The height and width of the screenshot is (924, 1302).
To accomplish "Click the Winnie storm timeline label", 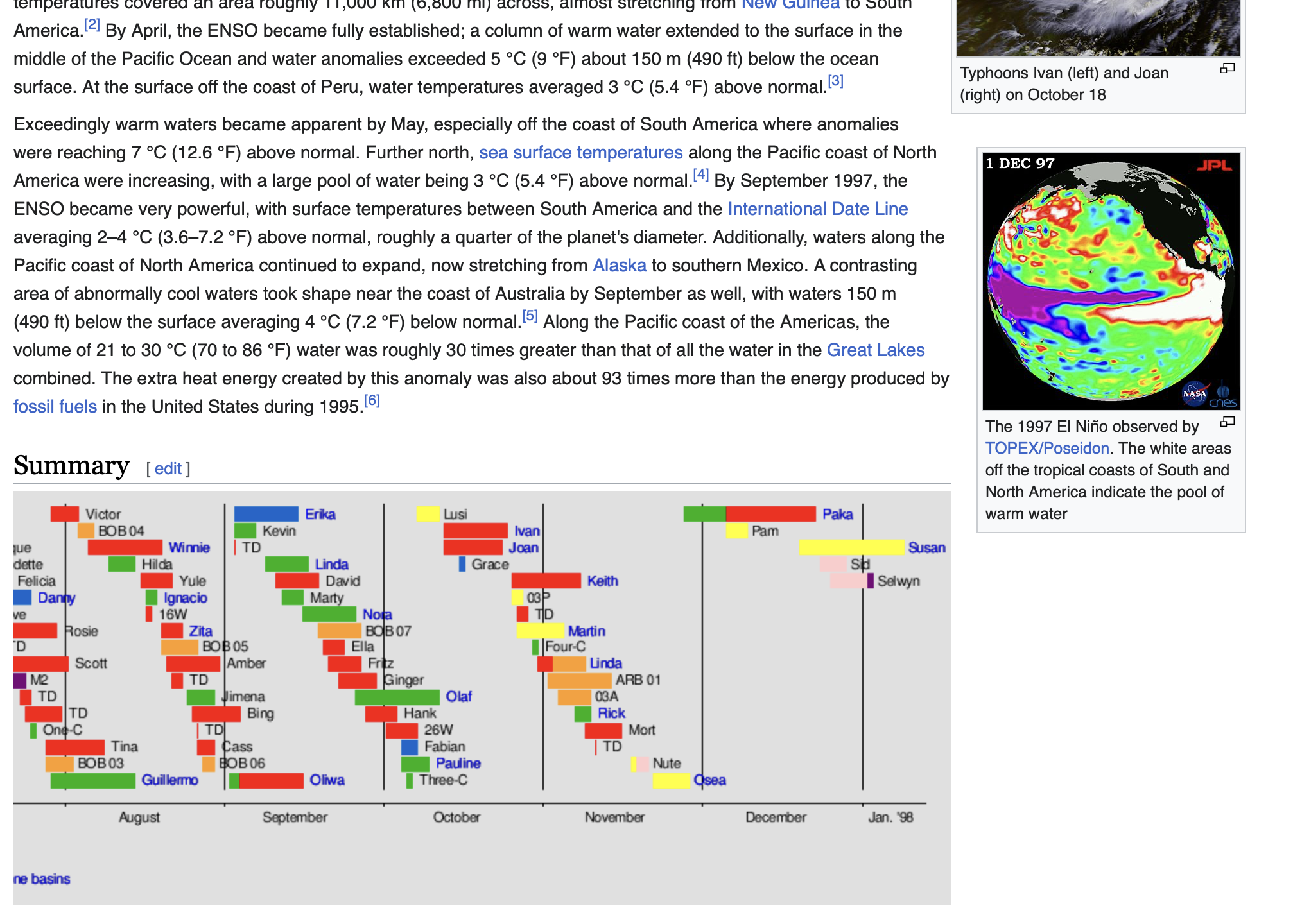I will tap(189, 547).
